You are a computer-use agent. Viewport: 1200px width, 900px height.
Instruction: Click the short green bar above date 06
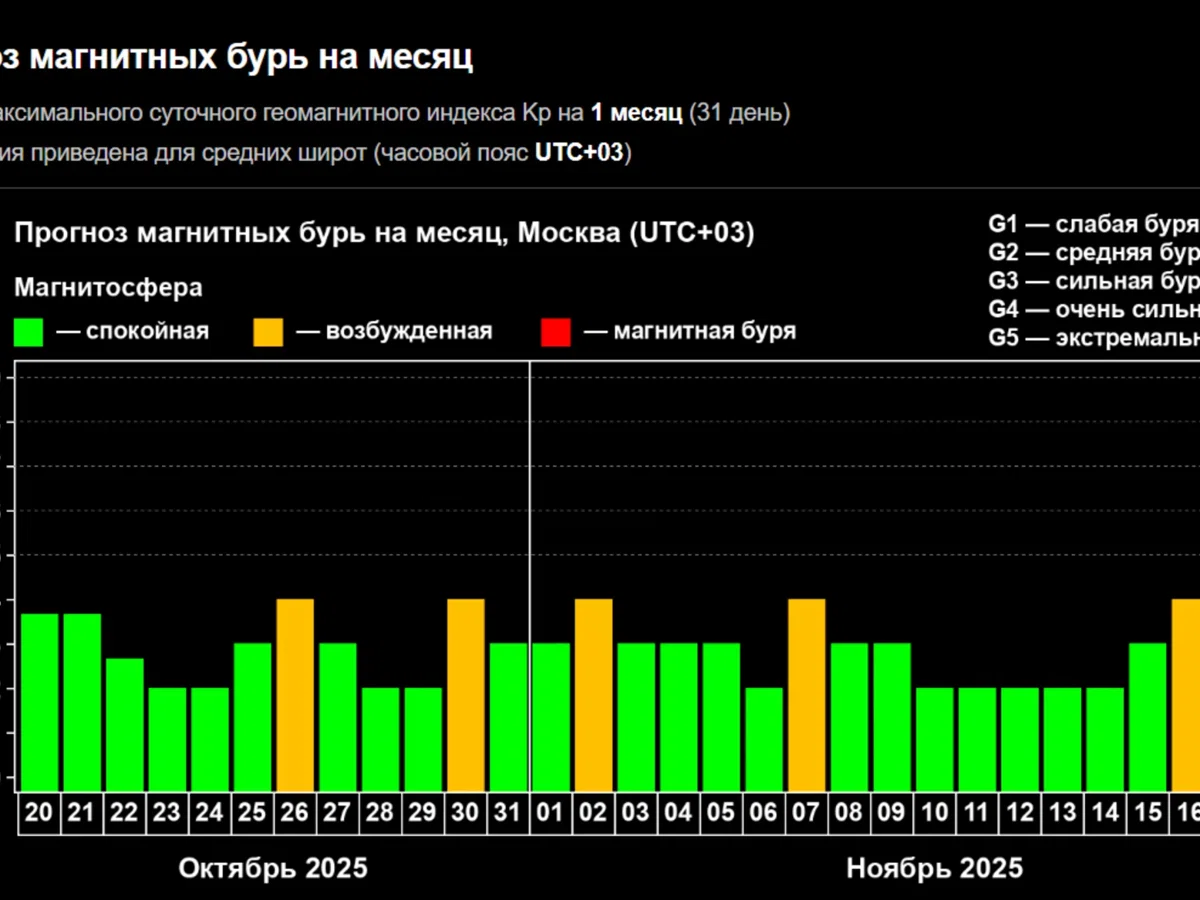pyautogui.click(x=764, y=738)
